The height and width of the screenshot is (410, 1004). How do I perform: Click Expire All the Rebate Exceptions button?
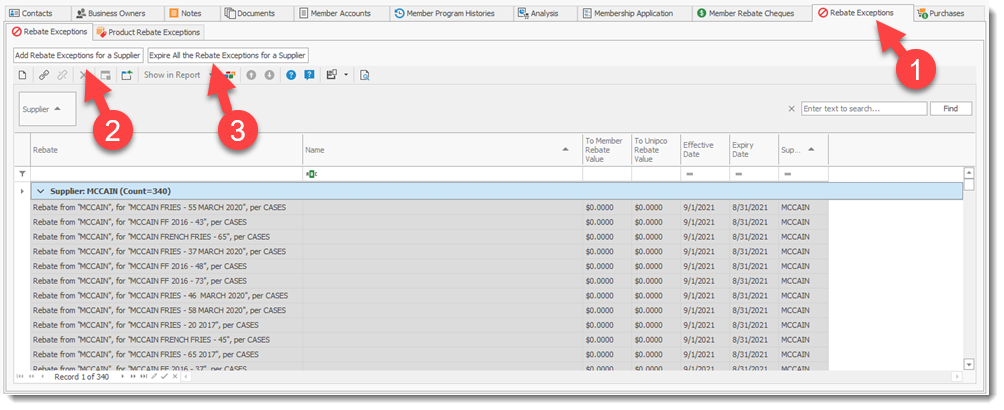click(x=228, y=55)
